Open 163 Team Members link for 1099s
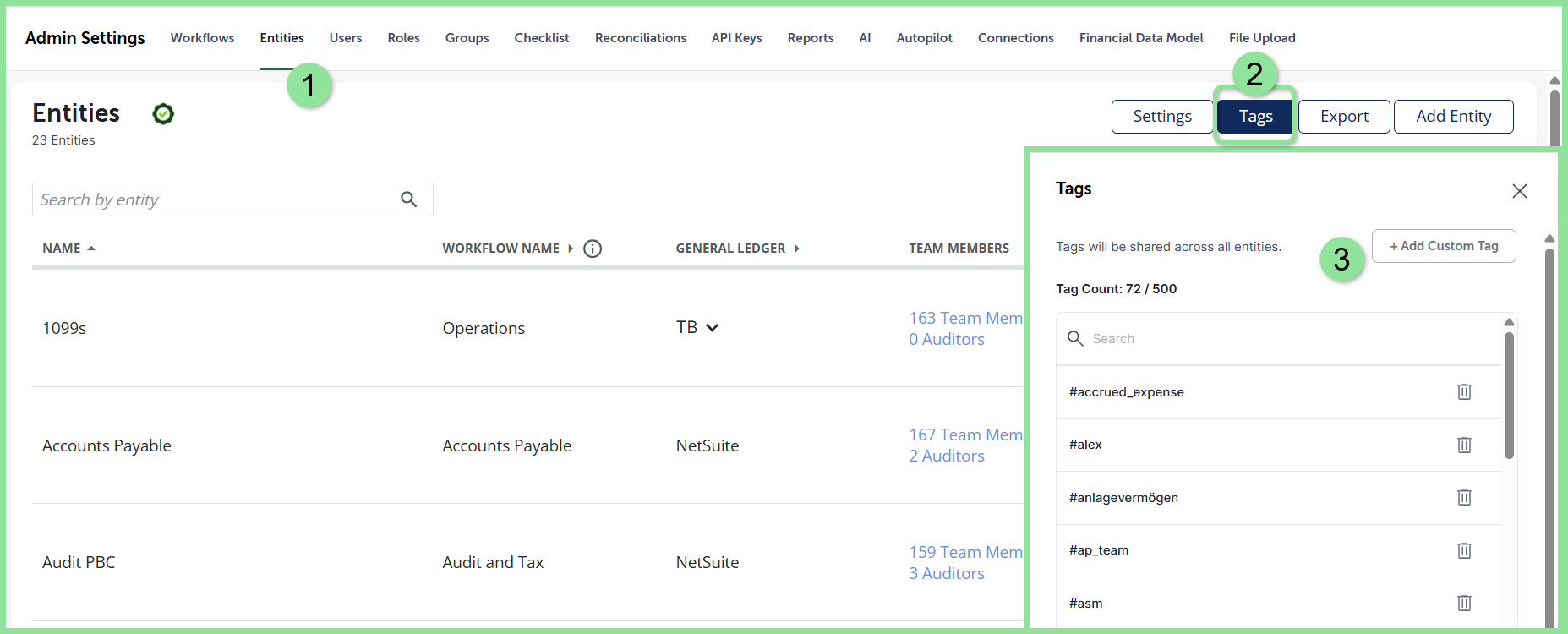 [966, 318]
